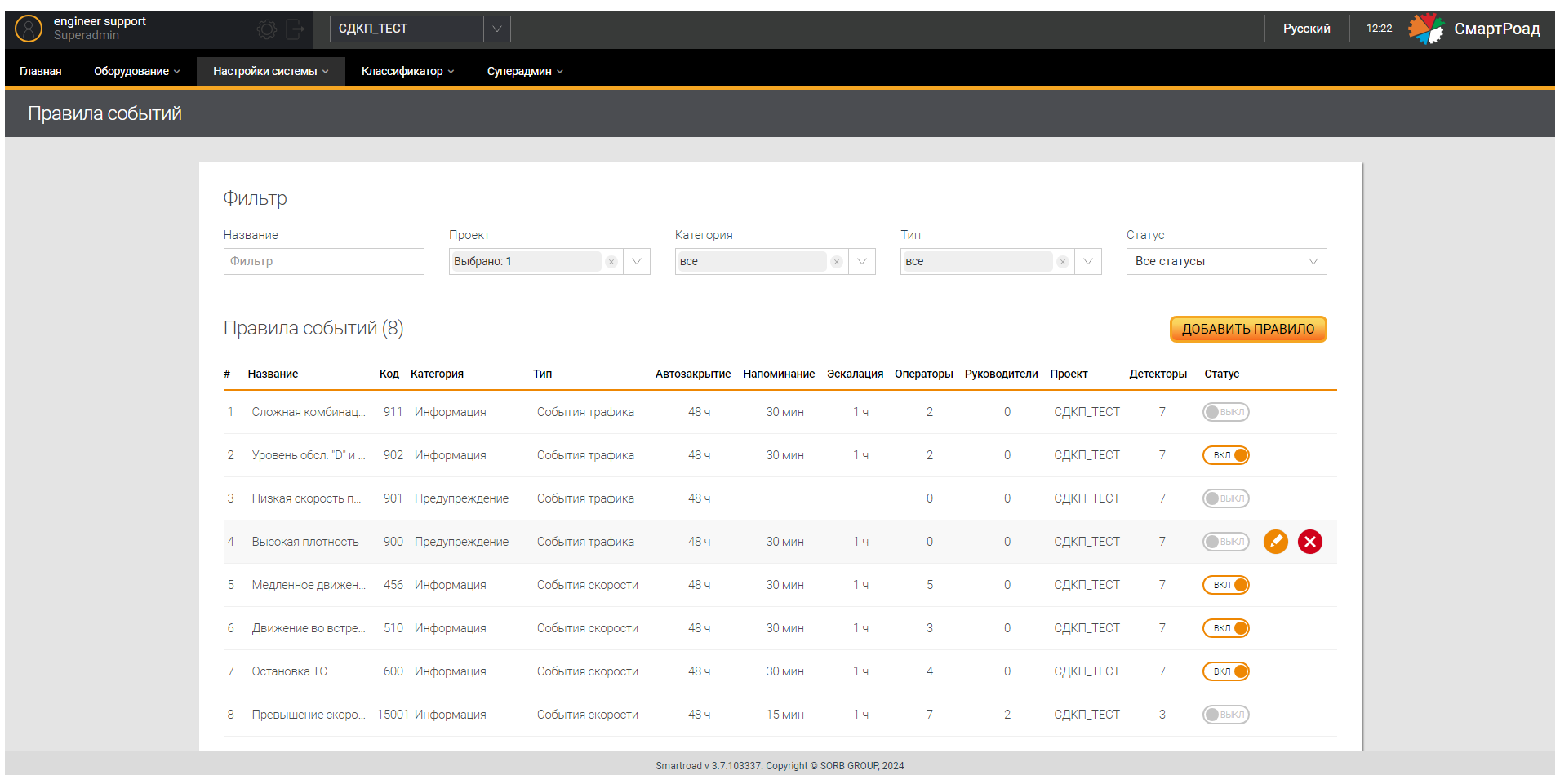The height and width of the screenshot is (784, 1560).
Task: Click ДОБАВИТЬ ПРАВИЛО button
Action: click(x=1248, y=329)
